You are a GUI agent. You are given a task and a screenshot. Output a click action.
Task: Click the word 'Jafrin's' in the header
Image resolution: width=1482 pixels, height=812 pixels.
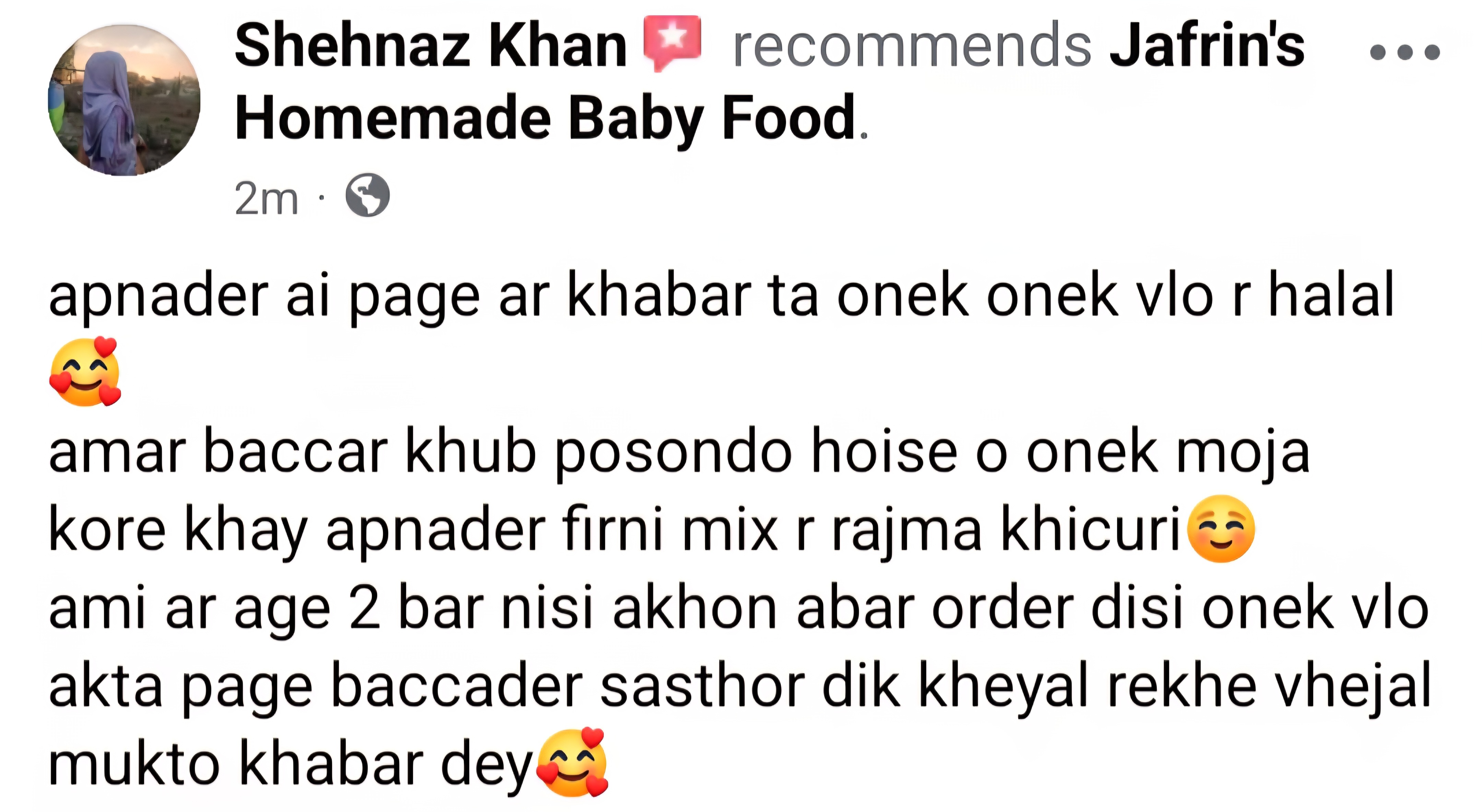pyautogui.click(x=1207, y=46)
